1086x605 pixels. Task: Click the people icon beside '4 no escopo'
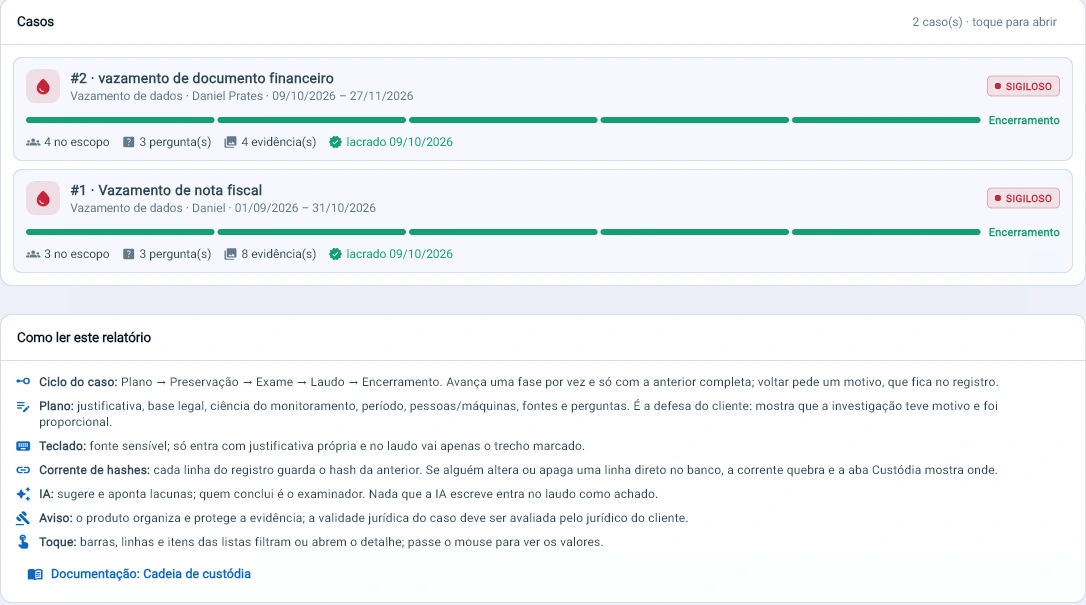pyautogui.click(x=33, y=142)
